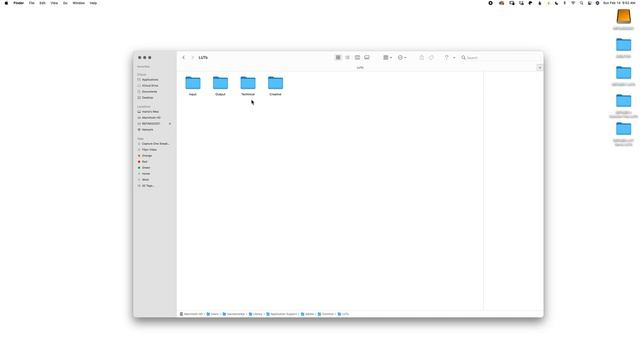Open Applications in the sidebar
This screenshot has height=360, width=640.
click(x=150, y=80)
